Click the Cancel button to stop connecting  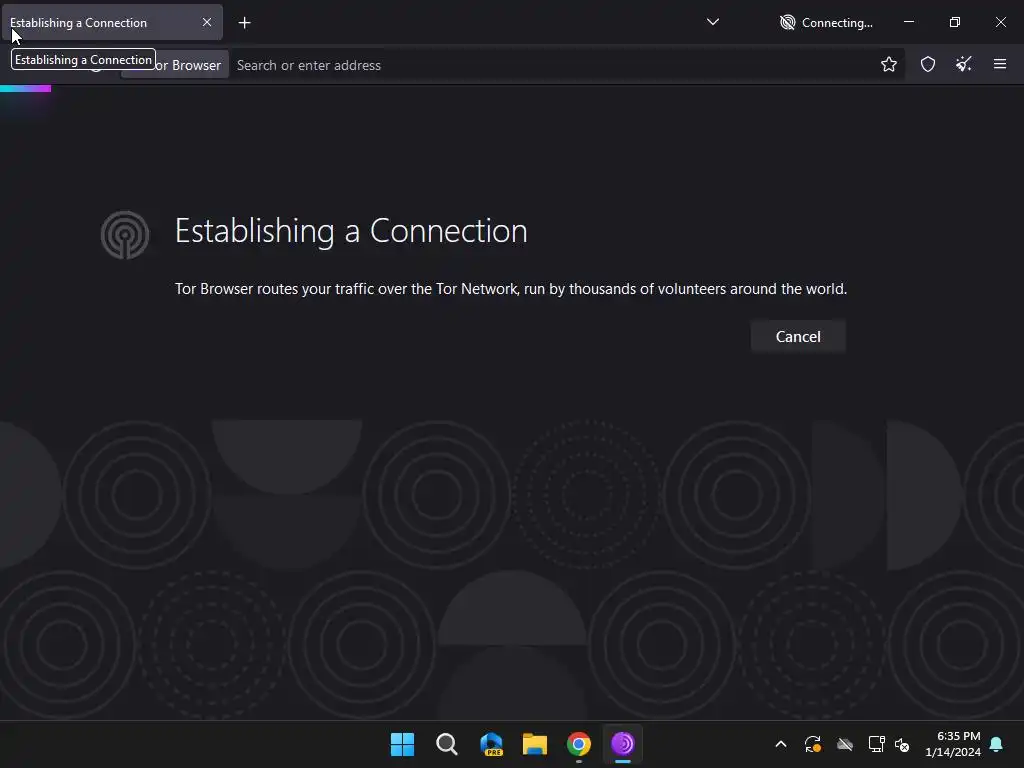pos(797,336)
